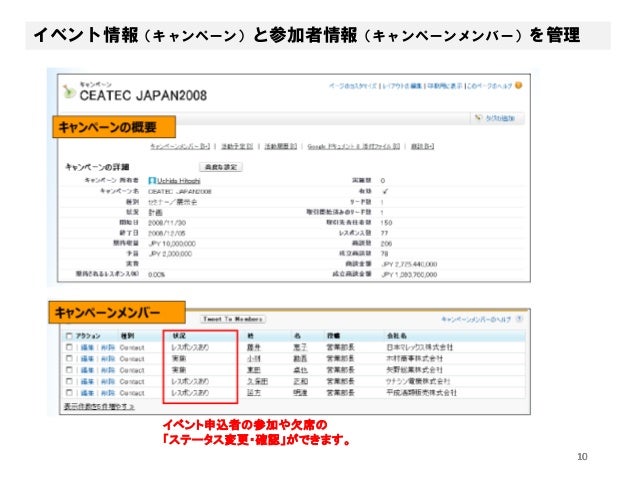Click the settings button beside キャンペーンの詳細
The image size is (638, 479).
coord(221,167)
